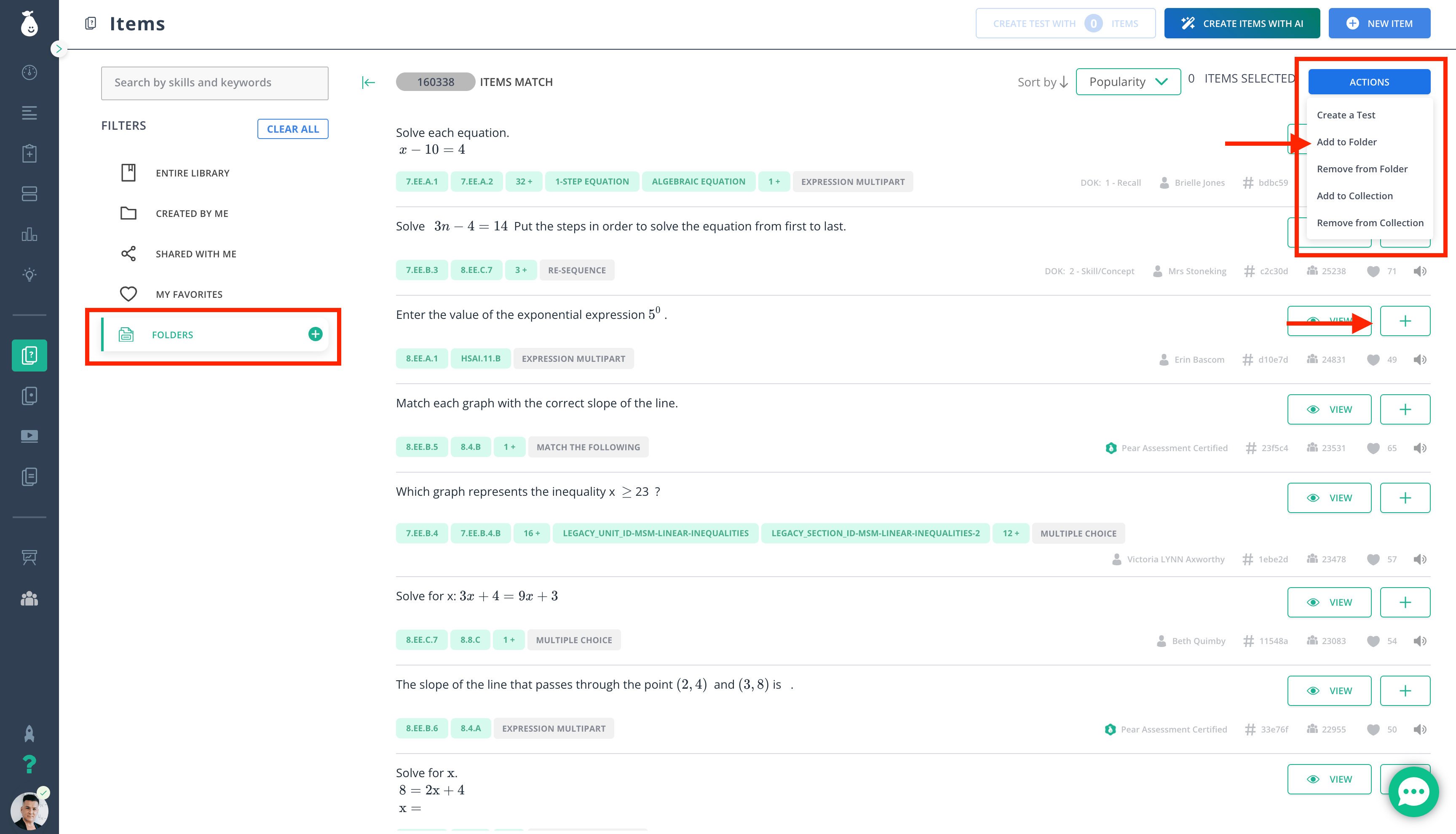Click the 1-STEP EQUATION tag
1456x834 pixels.
tap(591, 182)
